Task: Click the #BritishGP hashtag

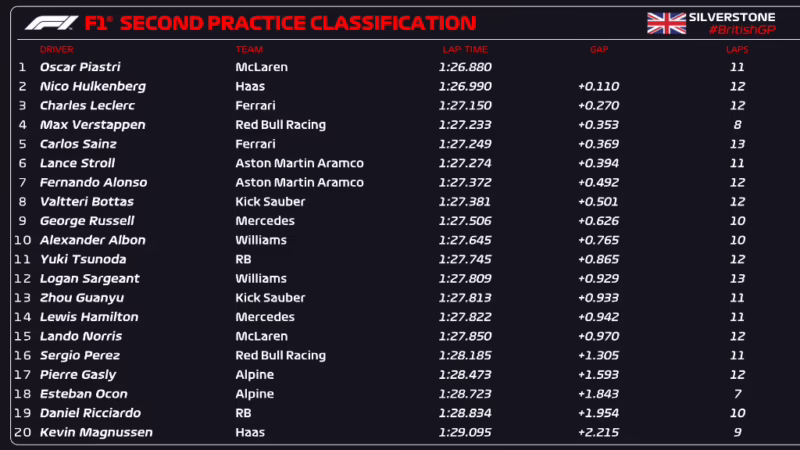Action: (x=741, y=32)
